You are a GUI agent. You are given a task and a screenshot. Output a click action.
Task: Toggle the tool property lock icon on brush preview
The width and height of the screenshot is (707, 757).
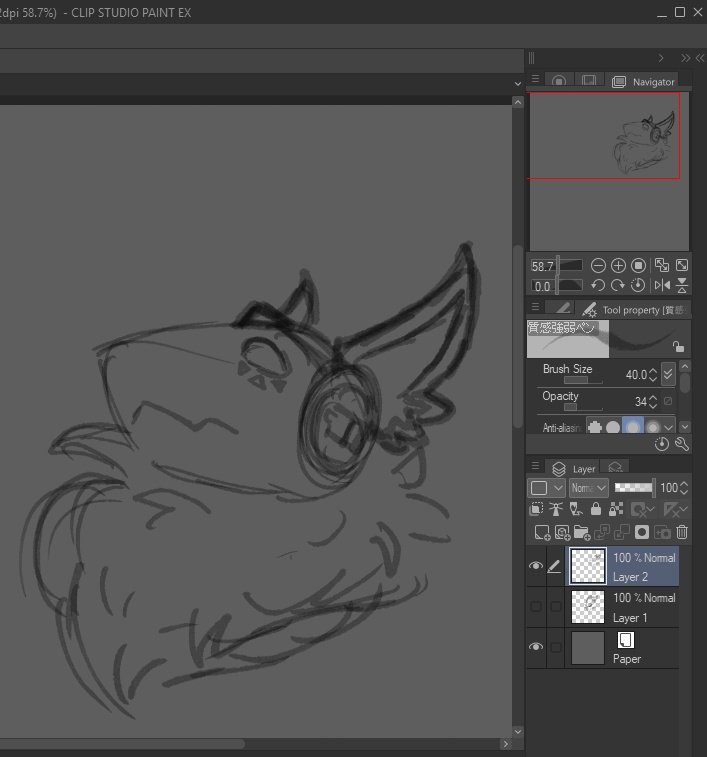(x=678, y=346)
